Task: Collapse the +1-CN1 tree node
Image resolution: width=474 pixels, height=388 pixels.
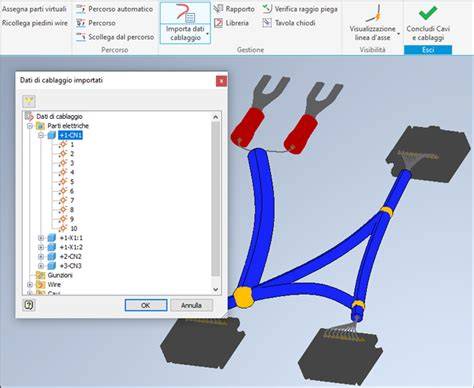Action: 41,135
